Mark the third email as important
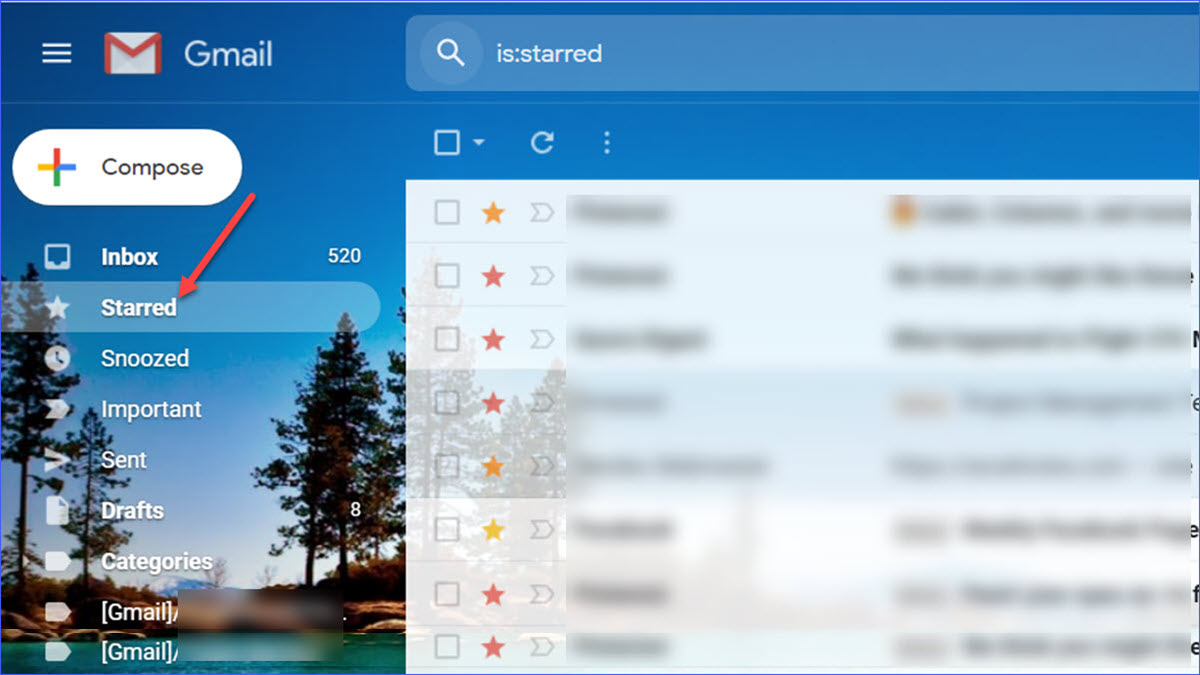This screenshot has width=1200, height=675. pos(540,340)
